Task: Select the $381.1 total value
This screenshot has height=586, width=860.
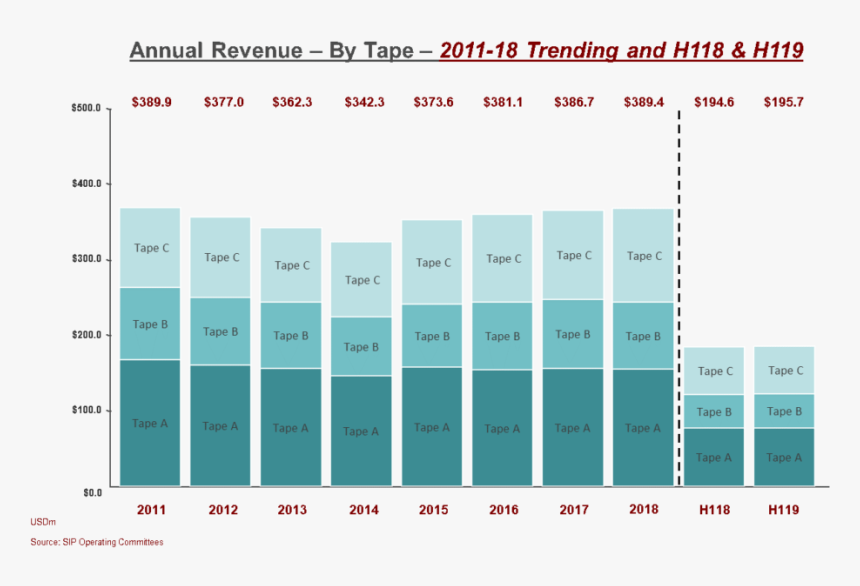Action: [x=503, y=102]
